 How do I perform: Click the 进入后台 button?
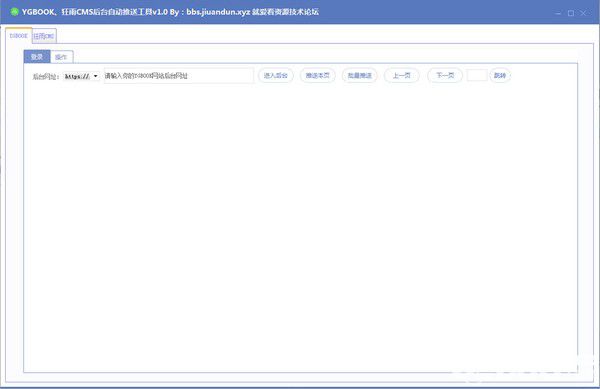point(276,75)
